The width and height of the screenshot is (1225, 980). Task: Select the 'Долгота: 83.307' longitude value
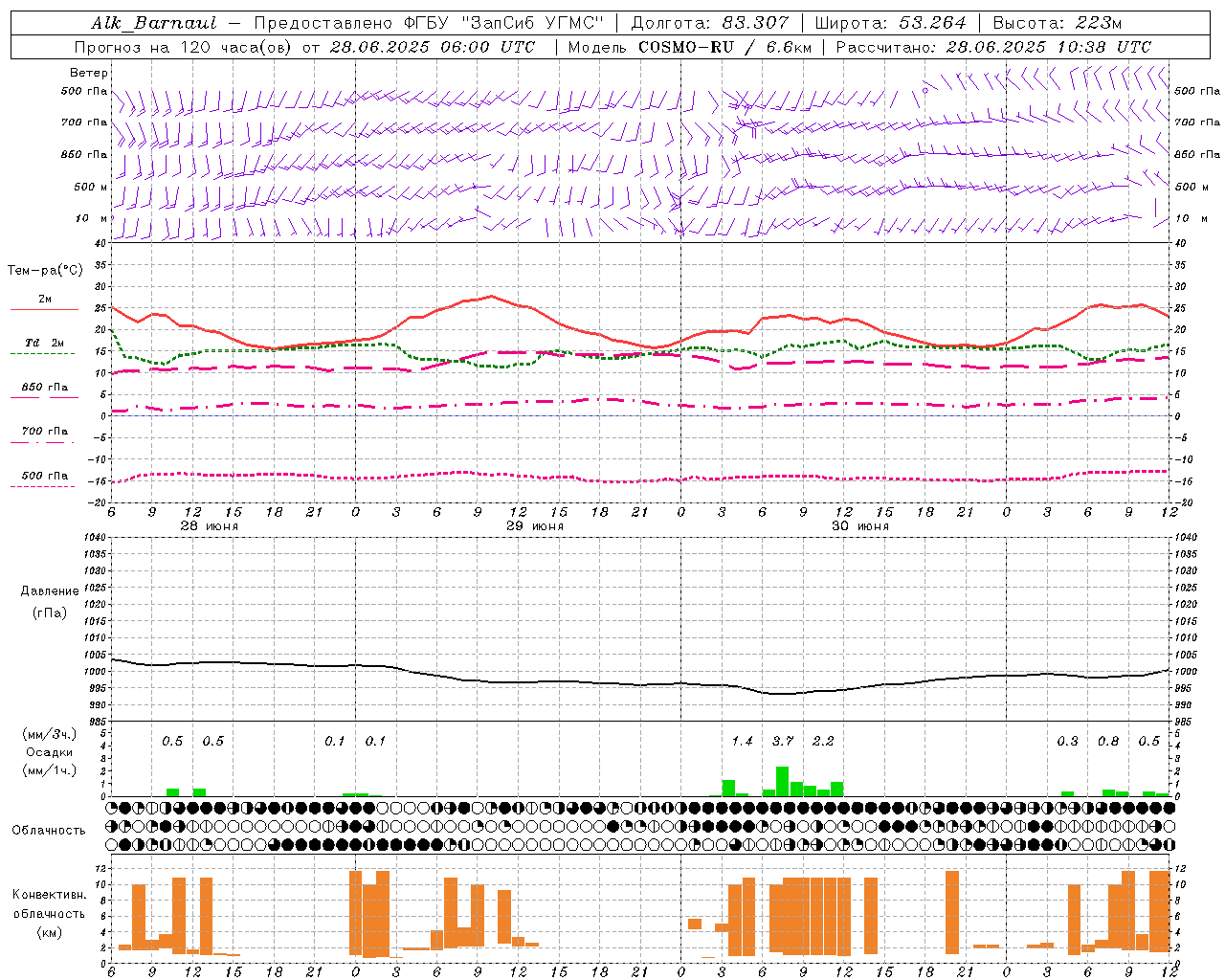(x=710, y=23)
